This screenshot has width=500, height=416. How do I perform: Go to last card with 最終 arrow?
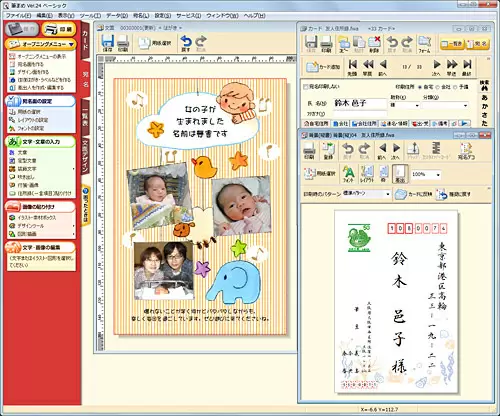tap(467, 67)
